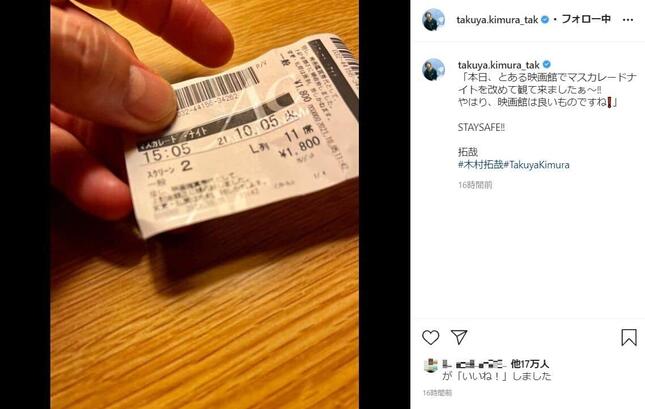View the 他17万人 likes list
The width and height of the screenshot is (645, 409).
tap(530, 364)
